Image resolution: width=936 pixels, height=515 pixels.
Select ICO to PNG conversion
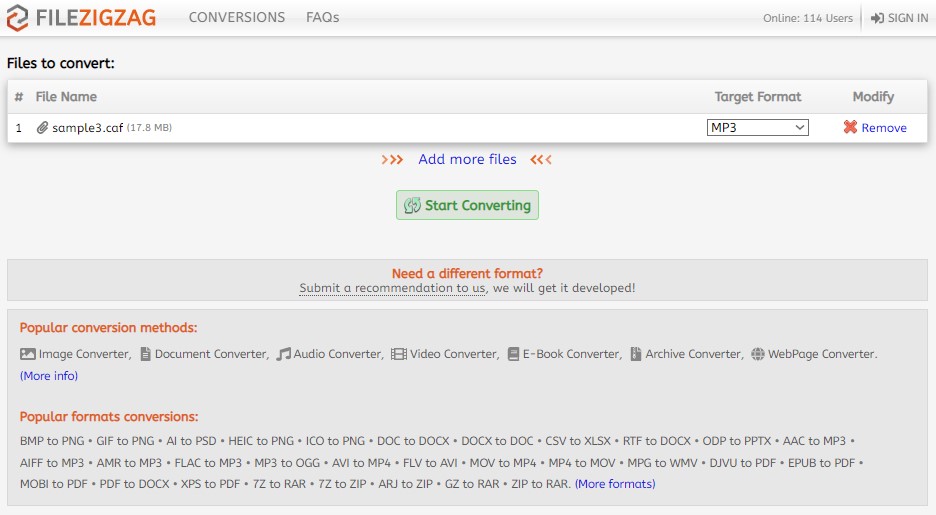335,441
